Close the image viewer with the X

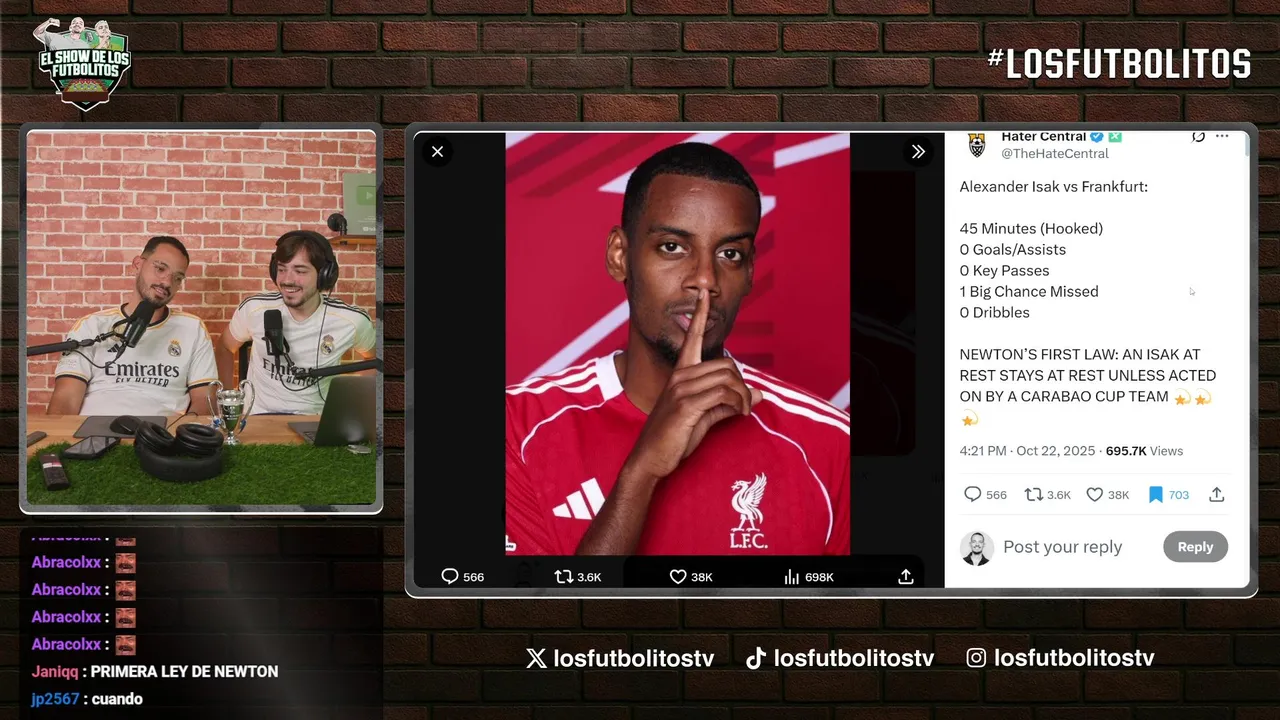tap(437, 152)
